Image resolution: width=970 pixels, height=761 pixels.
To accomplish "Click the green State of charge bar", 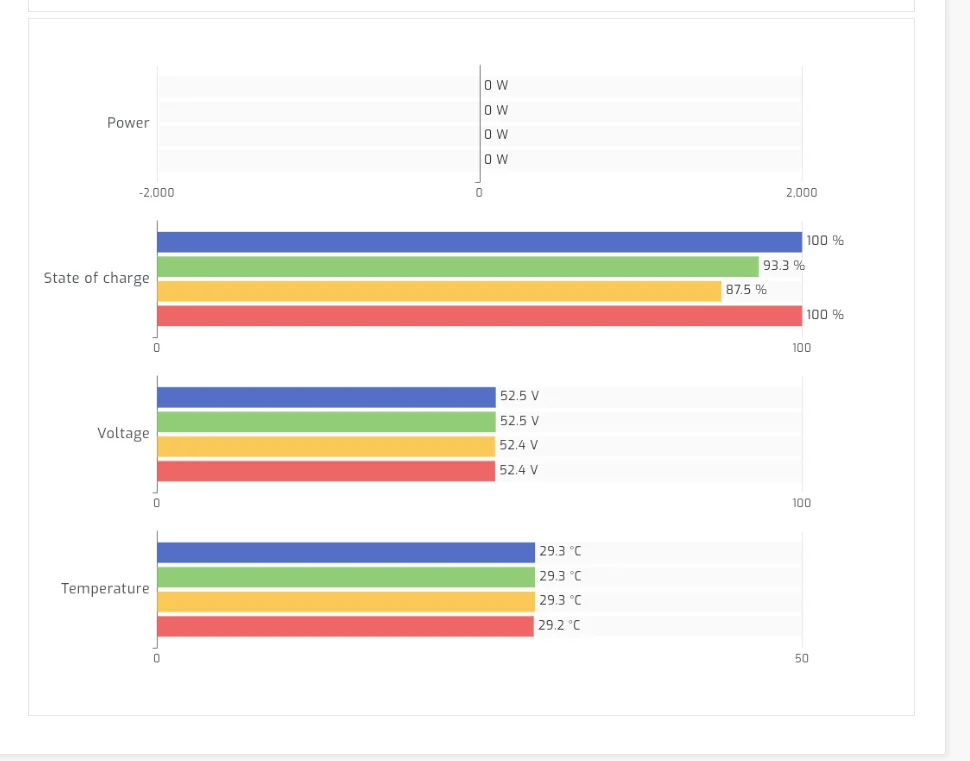I will click(x=458, y=266).
